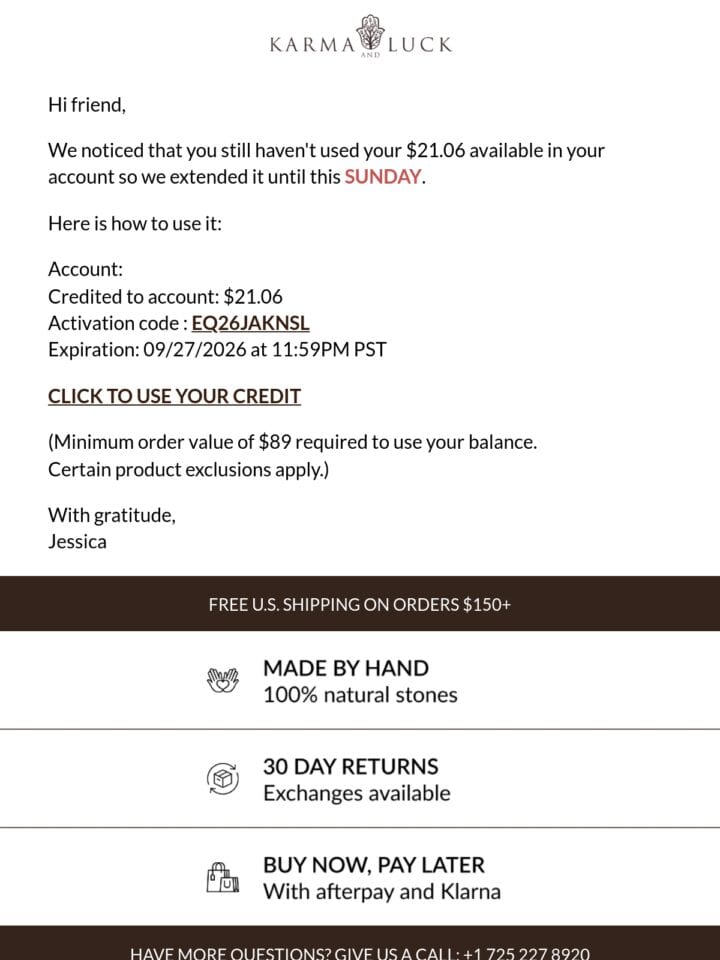
Task: Click the MADE BY HAND heading
Action: (x=346, y=668)
